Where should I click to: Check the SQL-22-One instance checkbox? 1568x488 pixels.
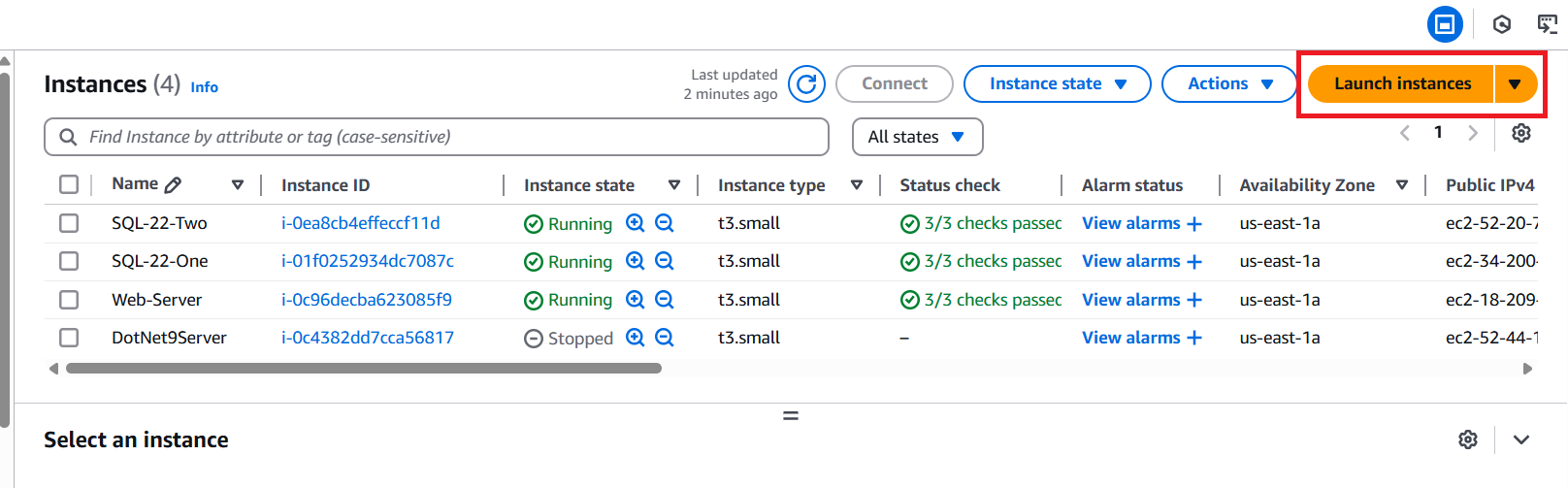point(69,261)
